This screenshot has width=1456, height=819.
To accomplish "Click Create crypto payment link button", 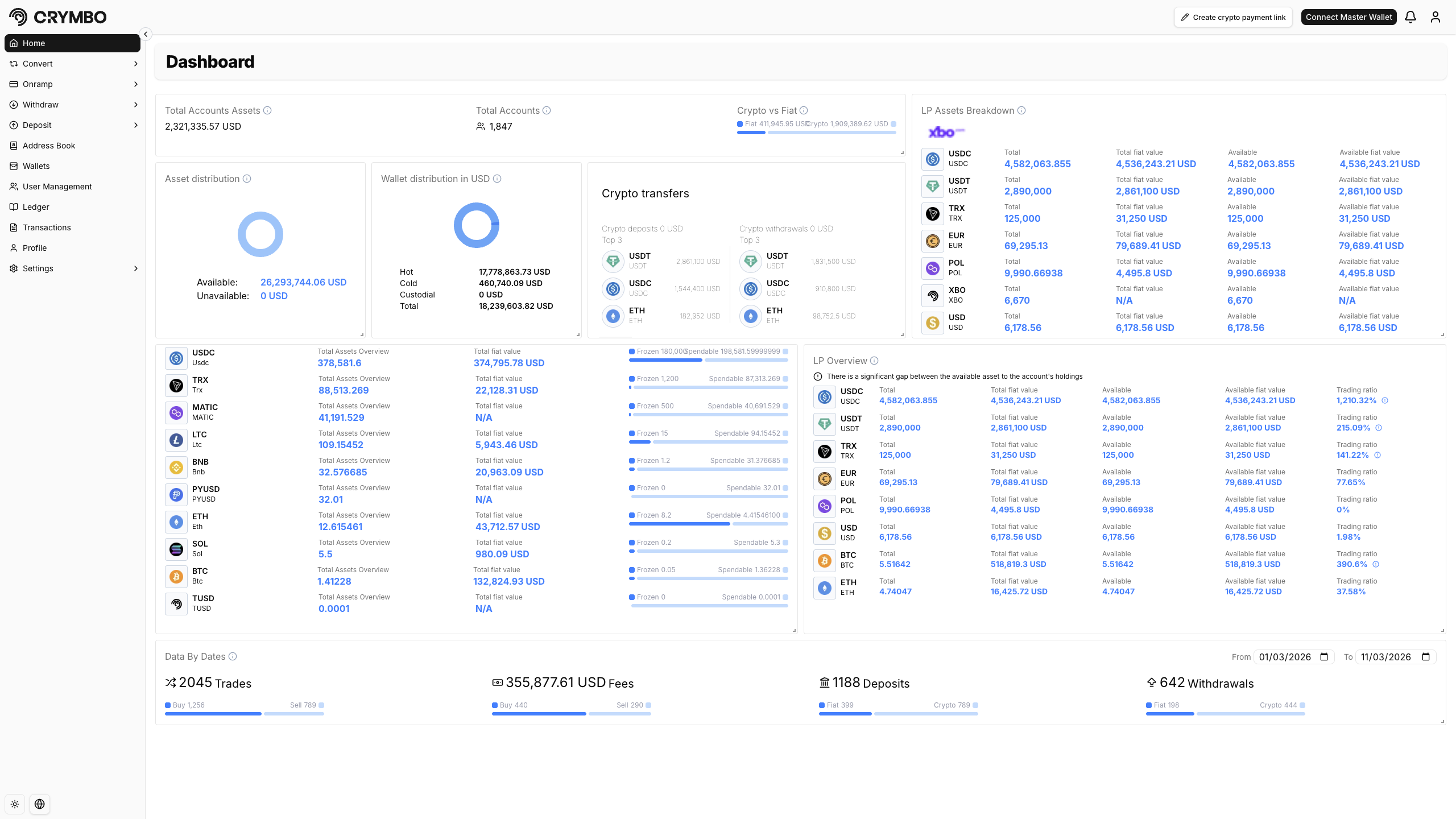I will click(x=1233, y=17).
